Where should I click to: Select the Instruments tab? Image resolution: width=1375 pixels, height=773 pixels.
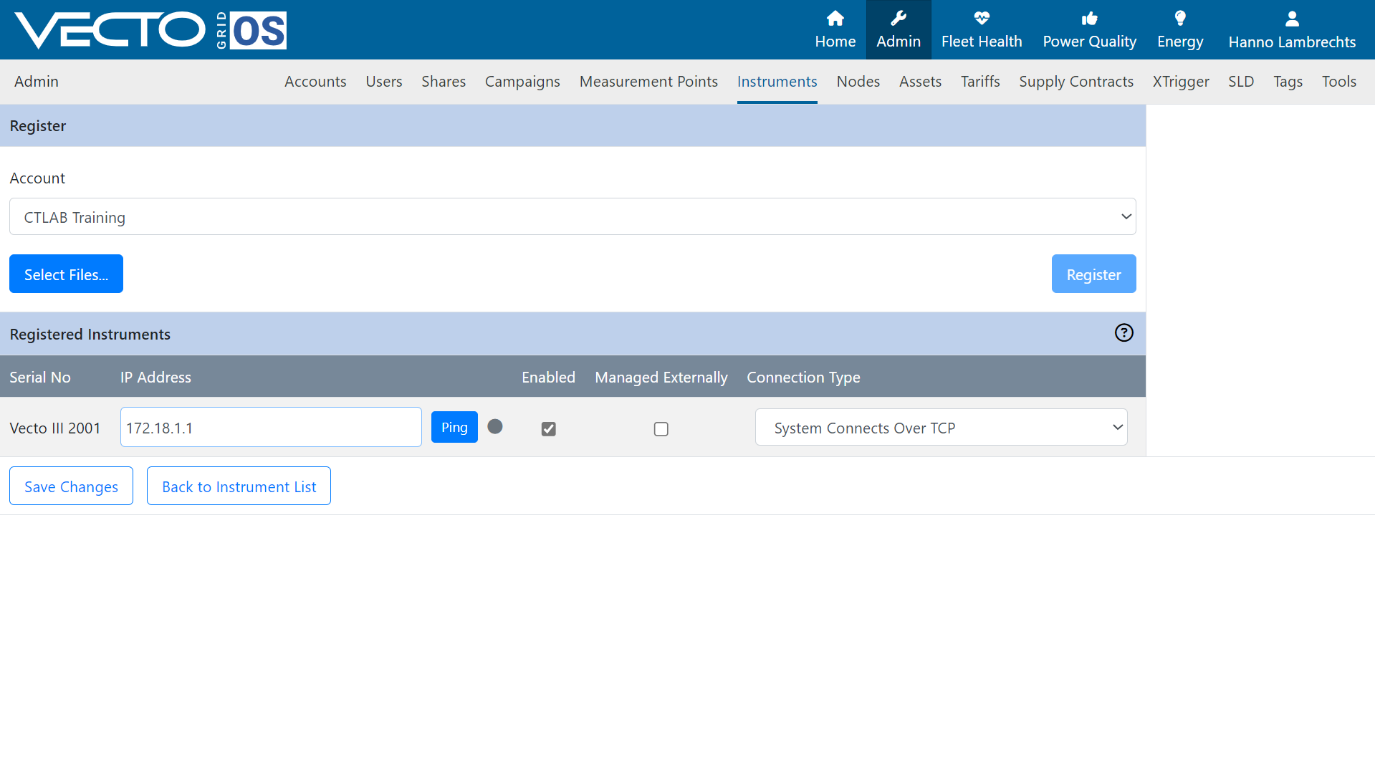coord(777,82)
